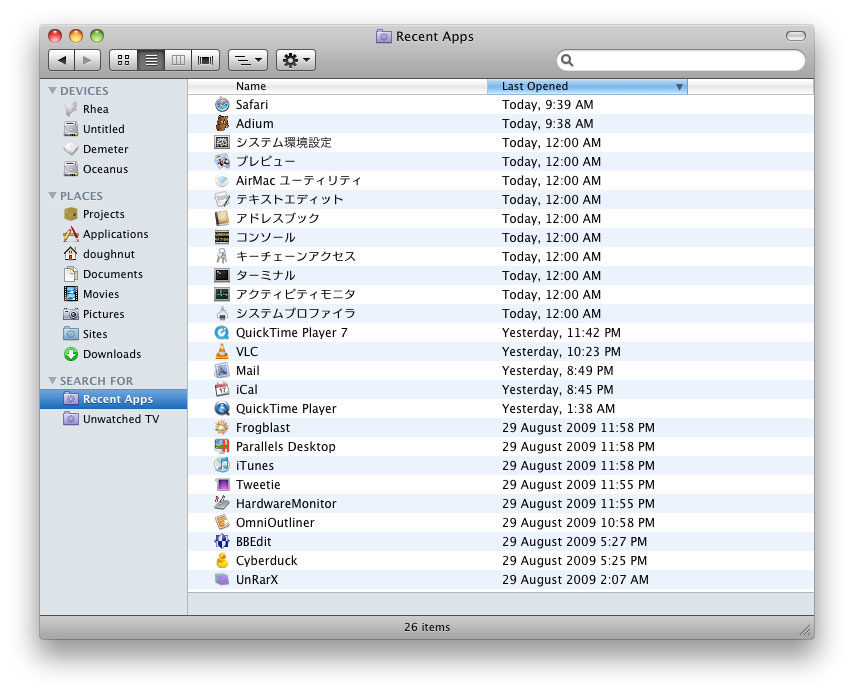This screenshot has height=694, width=854.
Task: Click the Downloads green arrow icon
Action: point(71,354)
